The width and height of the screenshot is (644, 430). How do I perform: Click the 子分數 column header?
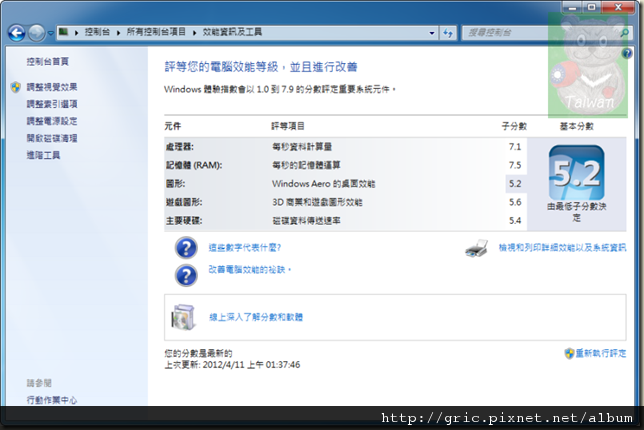click(x=514, y=126)
